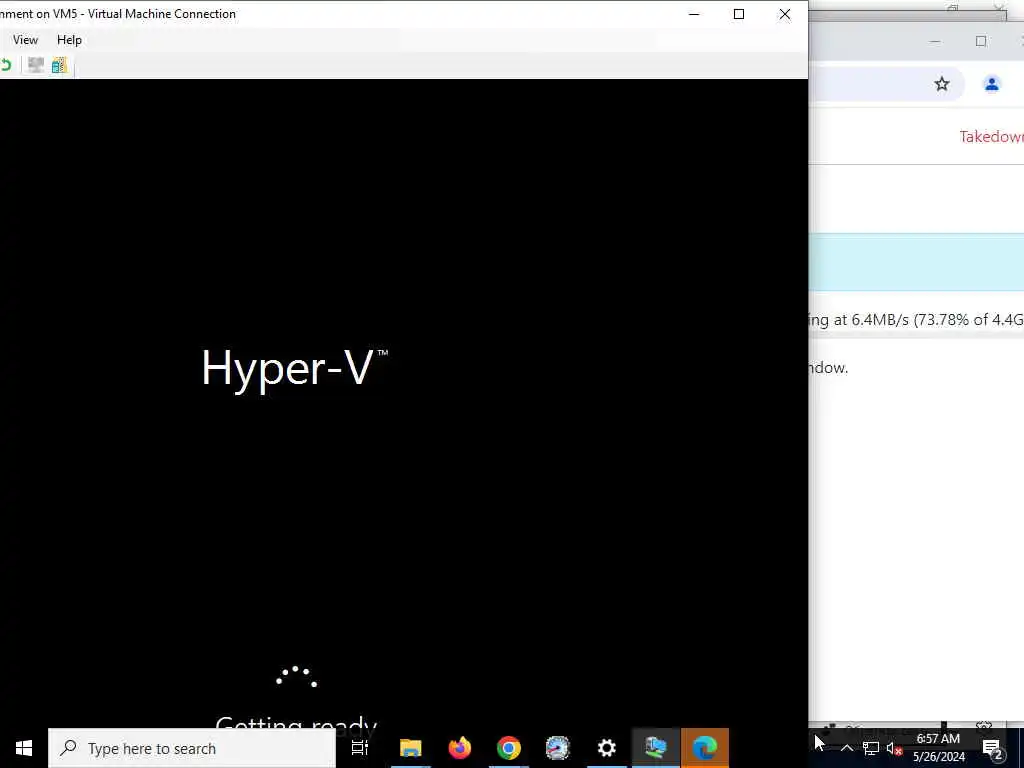1024x768 pixels.
Task: Minimize the Virtual Machine Connection window
Action: [694, 14]
